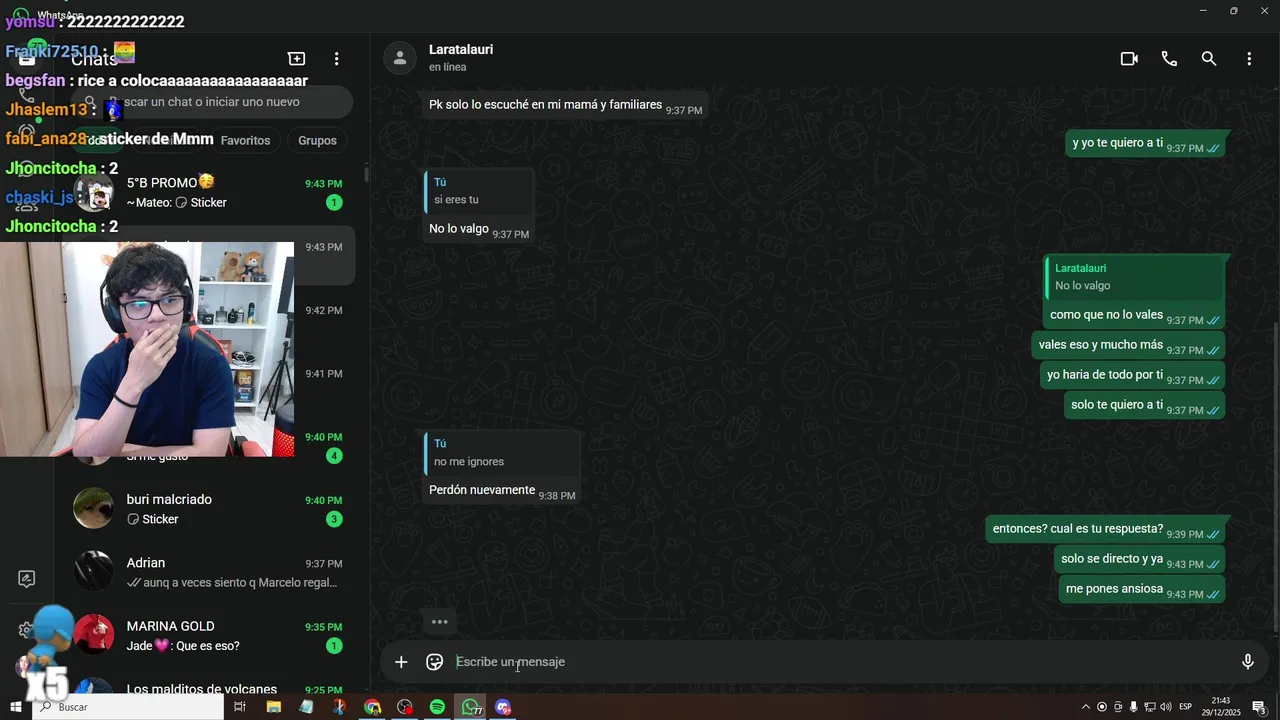Open Spotify from the taskbar

point(437,707)
